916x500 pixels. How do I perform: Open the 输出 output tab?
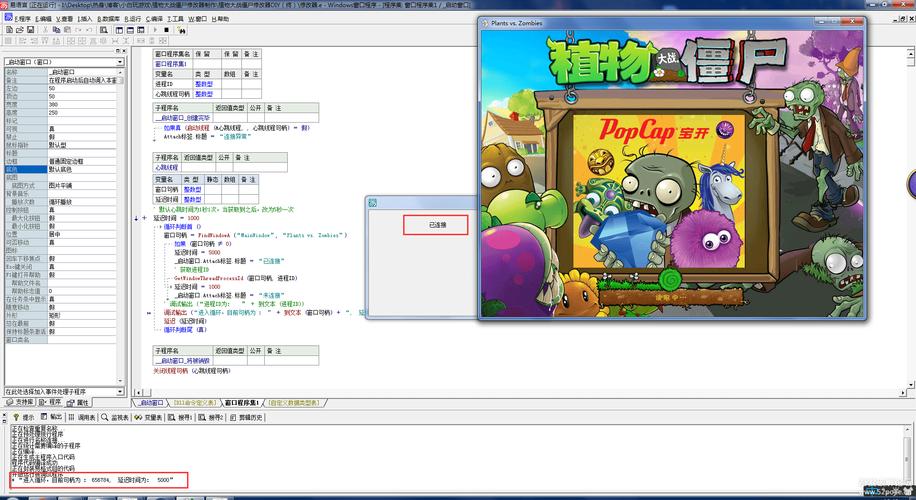[52, 418]
